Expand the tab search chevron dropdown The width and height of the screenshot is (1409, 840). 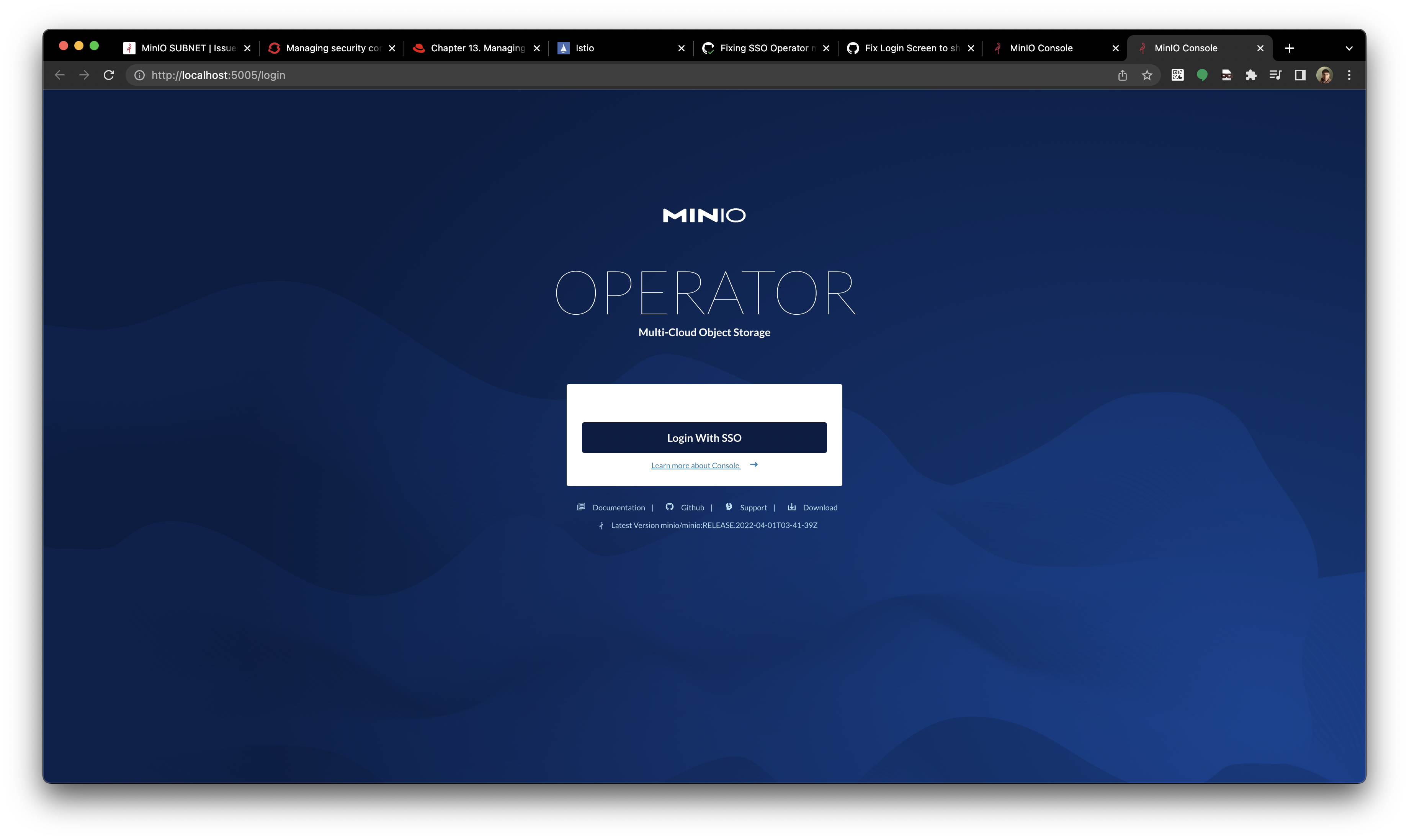1349,48
